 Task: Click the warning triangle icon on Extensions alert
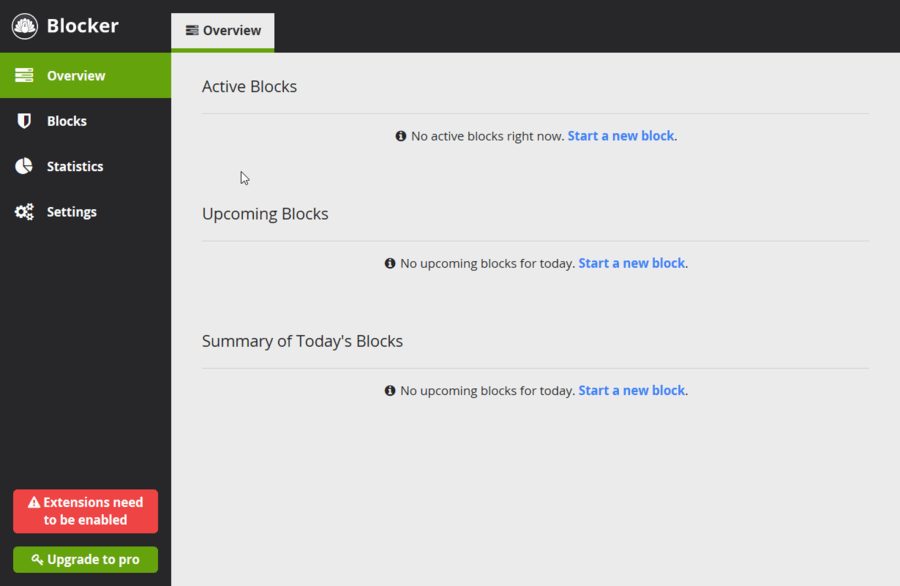[x=34, y=502]
